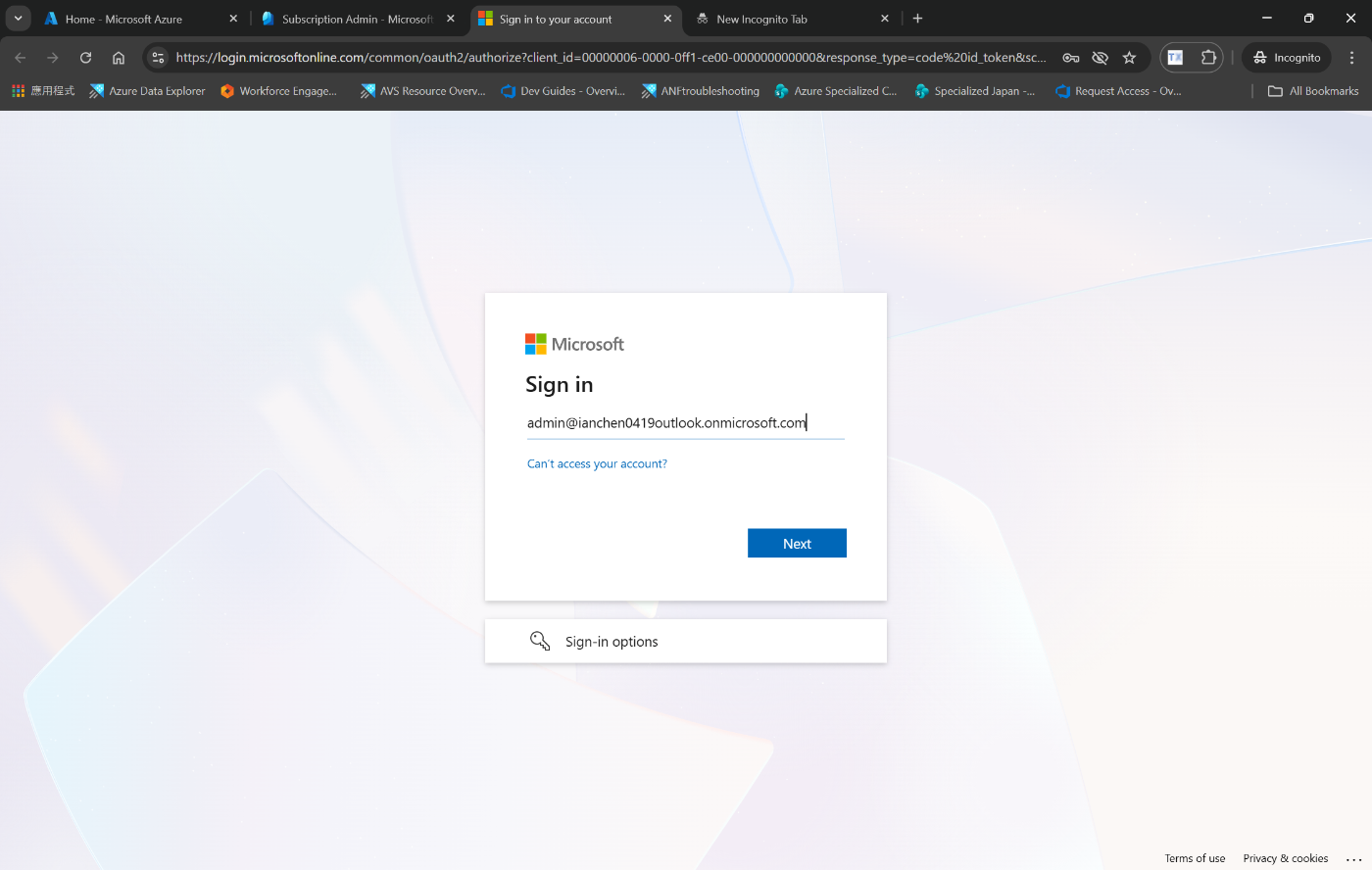Minimize the browser window
Screen dimensions: 1372x870
coord(1266,18)
